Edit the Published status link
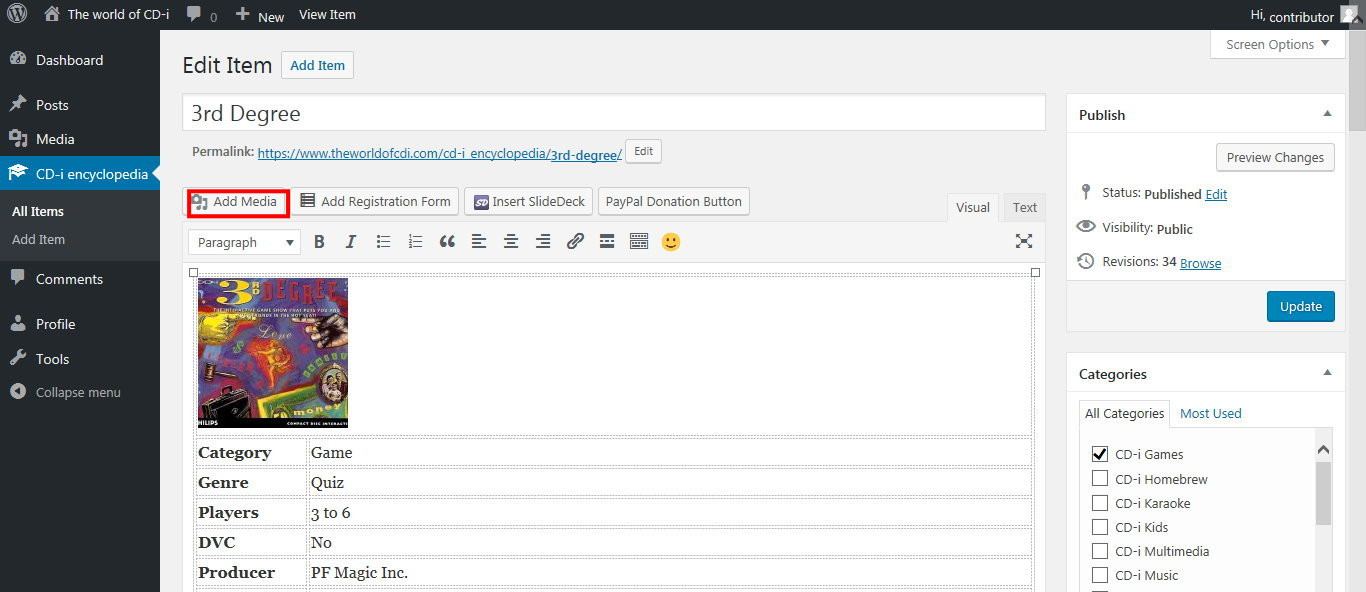1366x592 pixels. click(x=1216, y=194)
